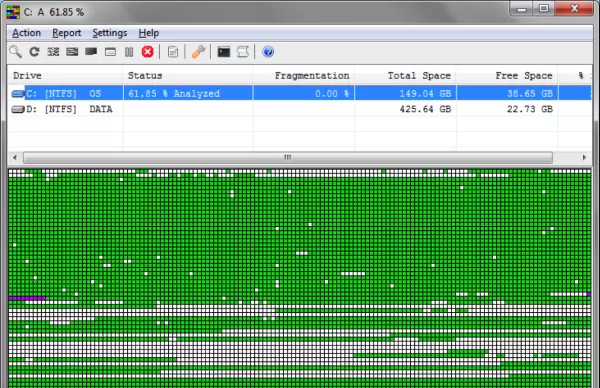The width and height of the screenshot is (600, 388).
Task: Run Full optimization dark disk icon
Action: pyautogui.click(x=91, y=52)
